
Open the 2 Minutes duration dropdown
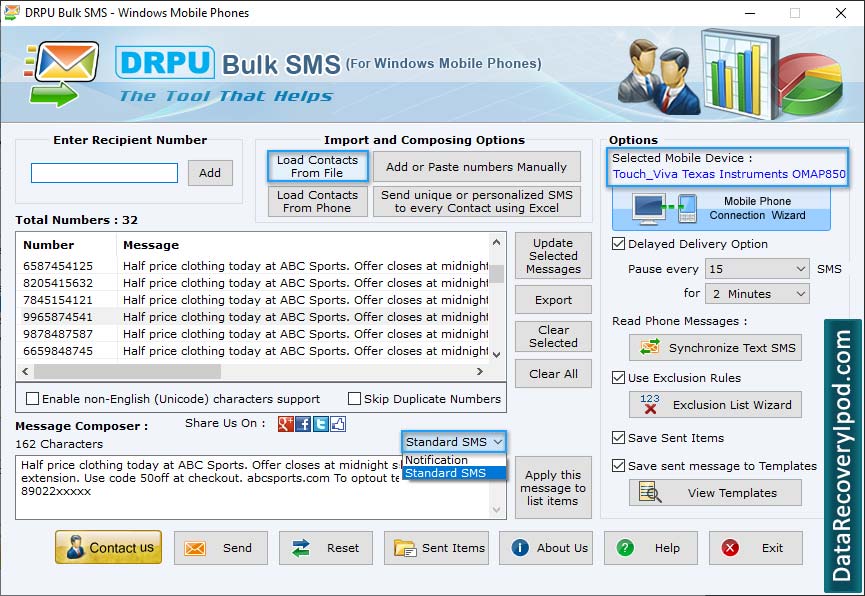[757, 294]
